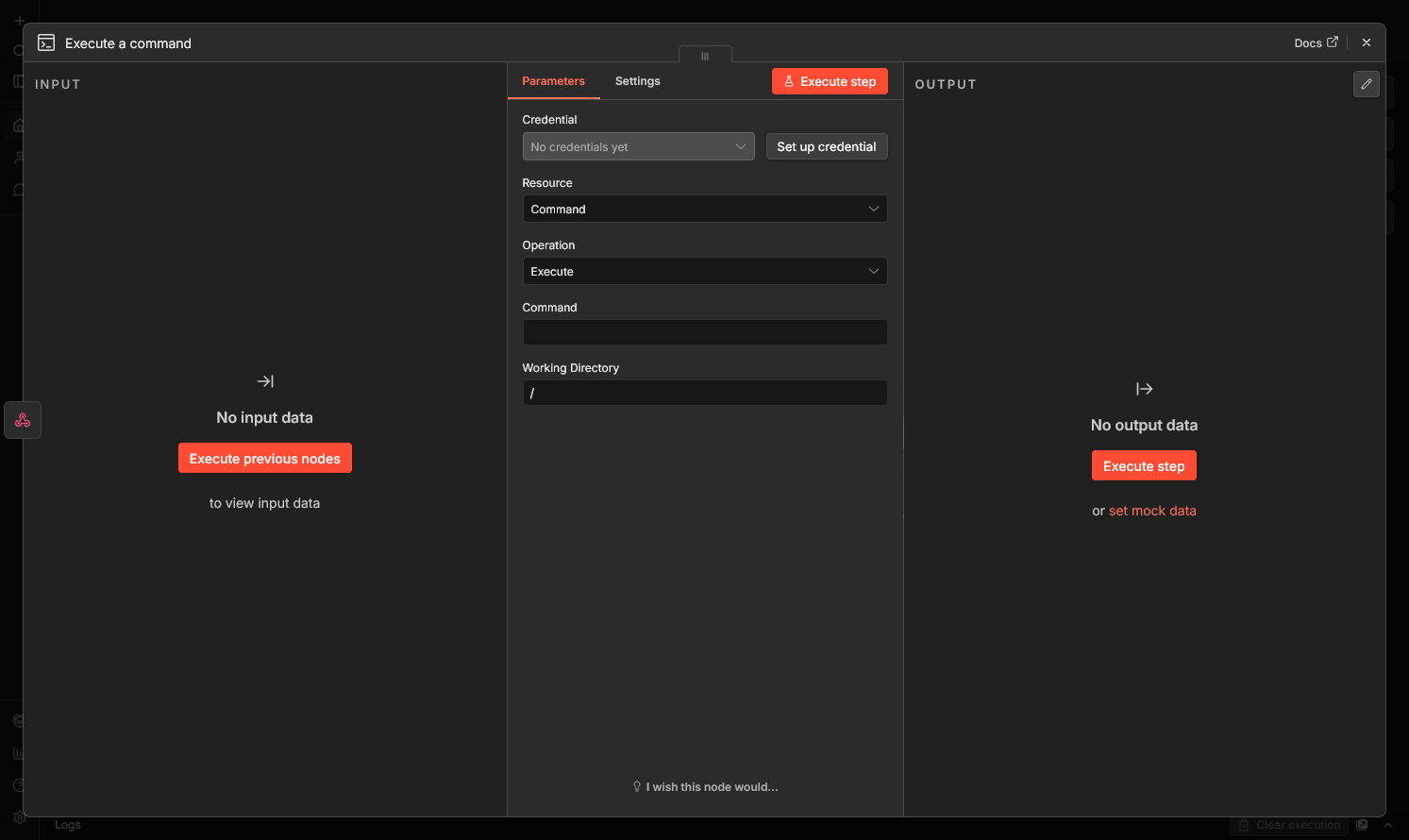Switch to the Parameters tab
The width and height of the screenshot is (1409, 840).
click(x=553, y=81)
